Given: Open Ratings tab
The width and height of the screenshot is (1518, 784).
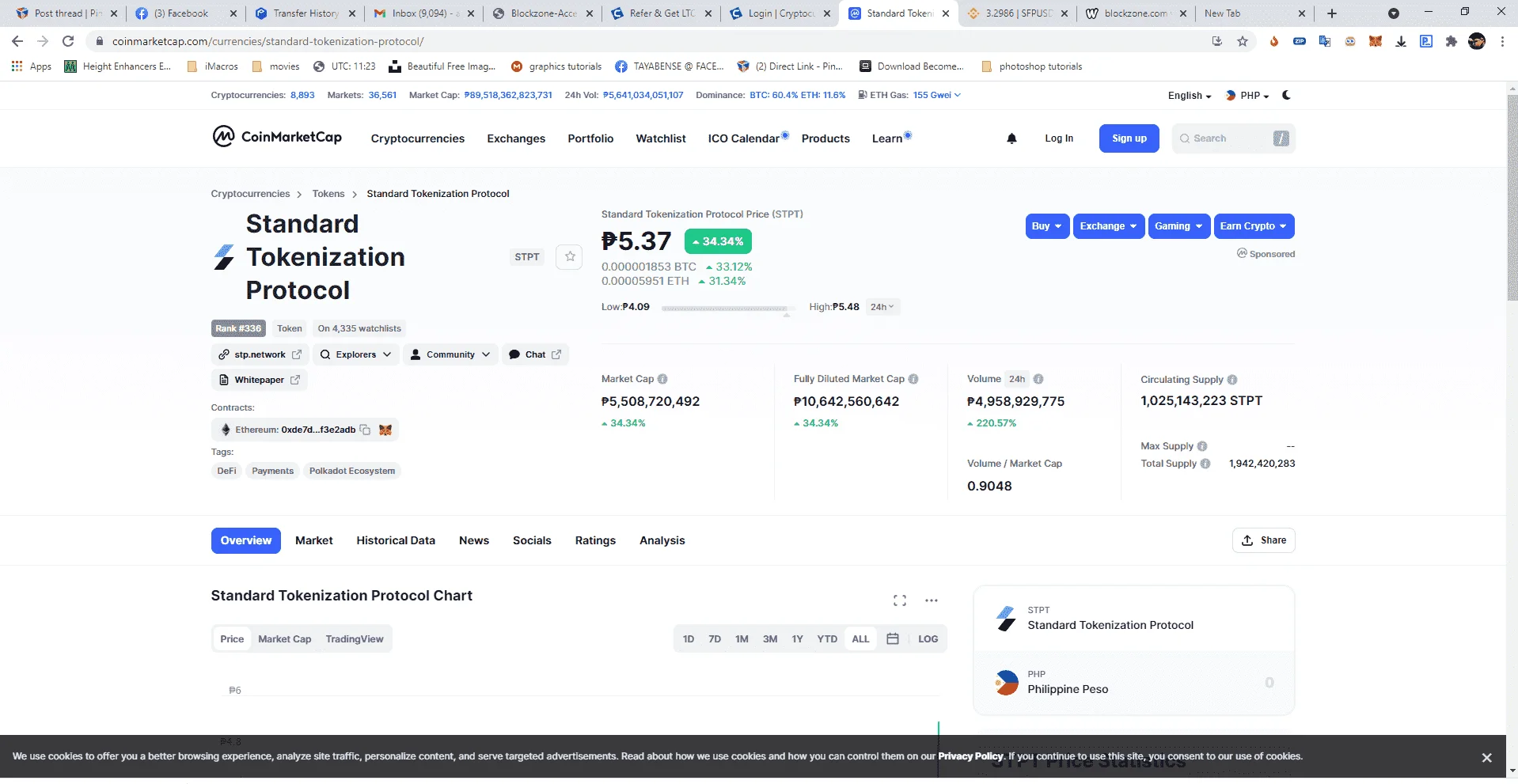Looking at the screenshot, I should coord(595,540).
